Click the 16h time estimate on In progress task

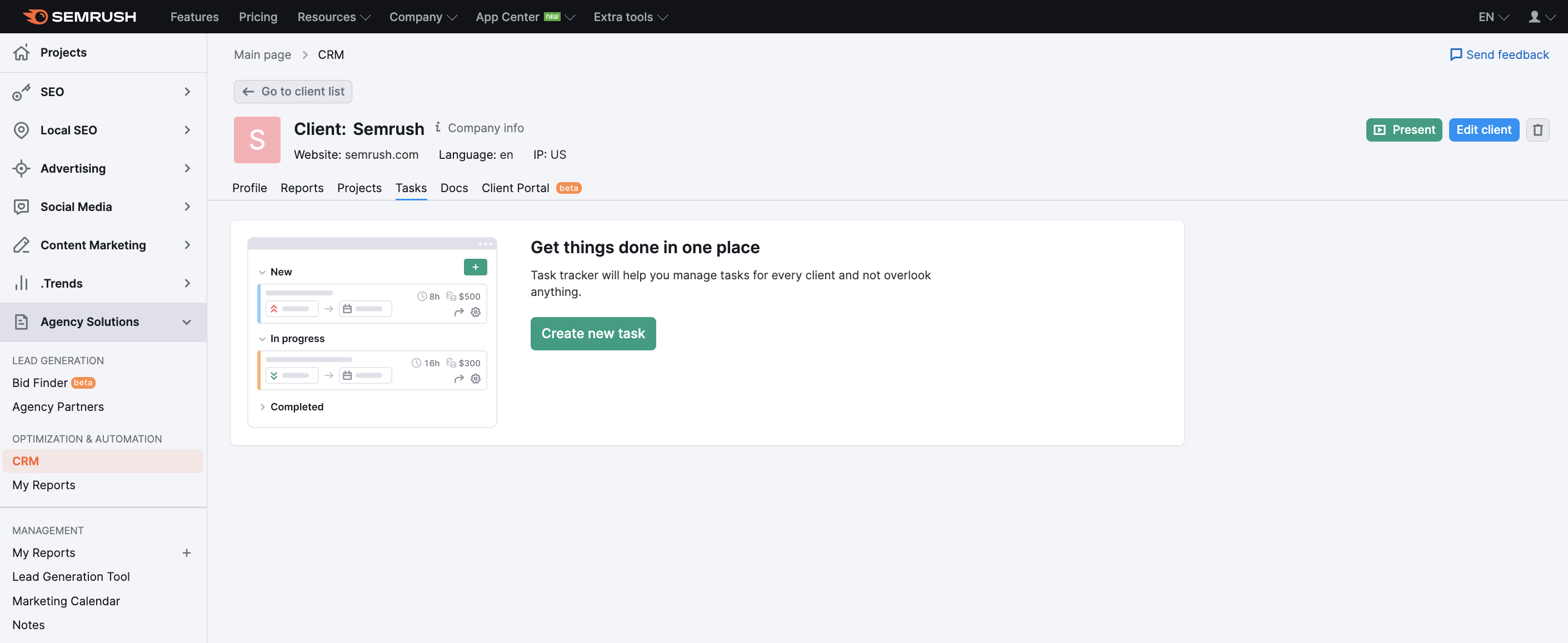(426, 363)
